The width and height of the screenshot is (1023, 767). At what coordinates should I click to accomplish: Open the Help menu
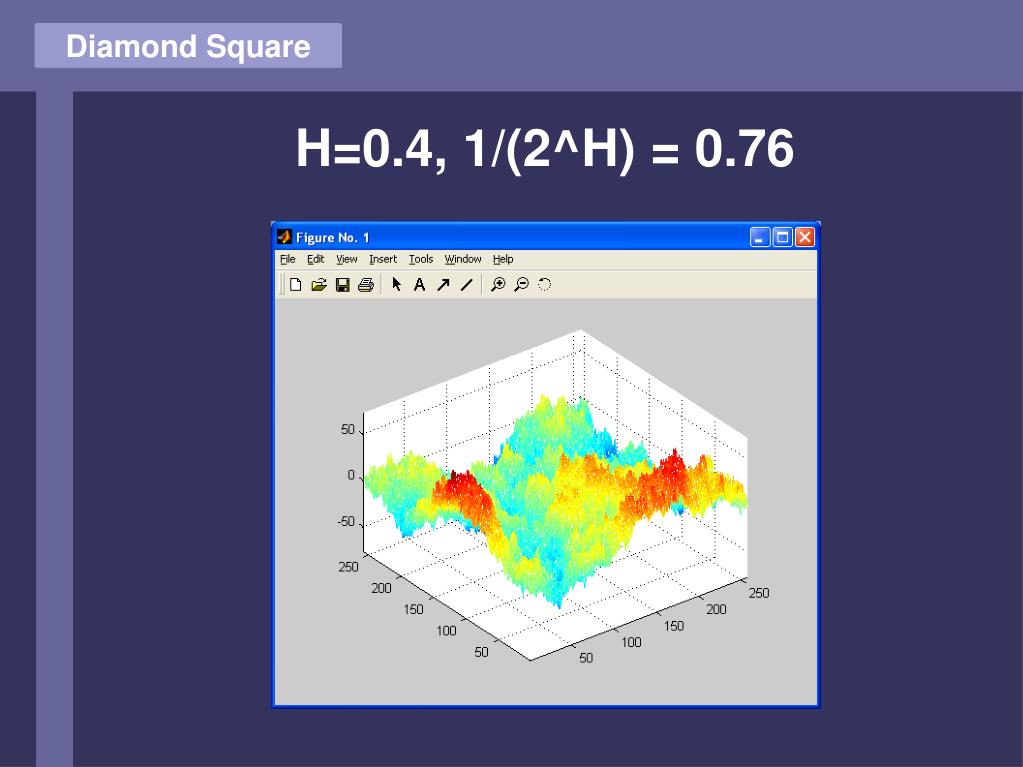503,259
